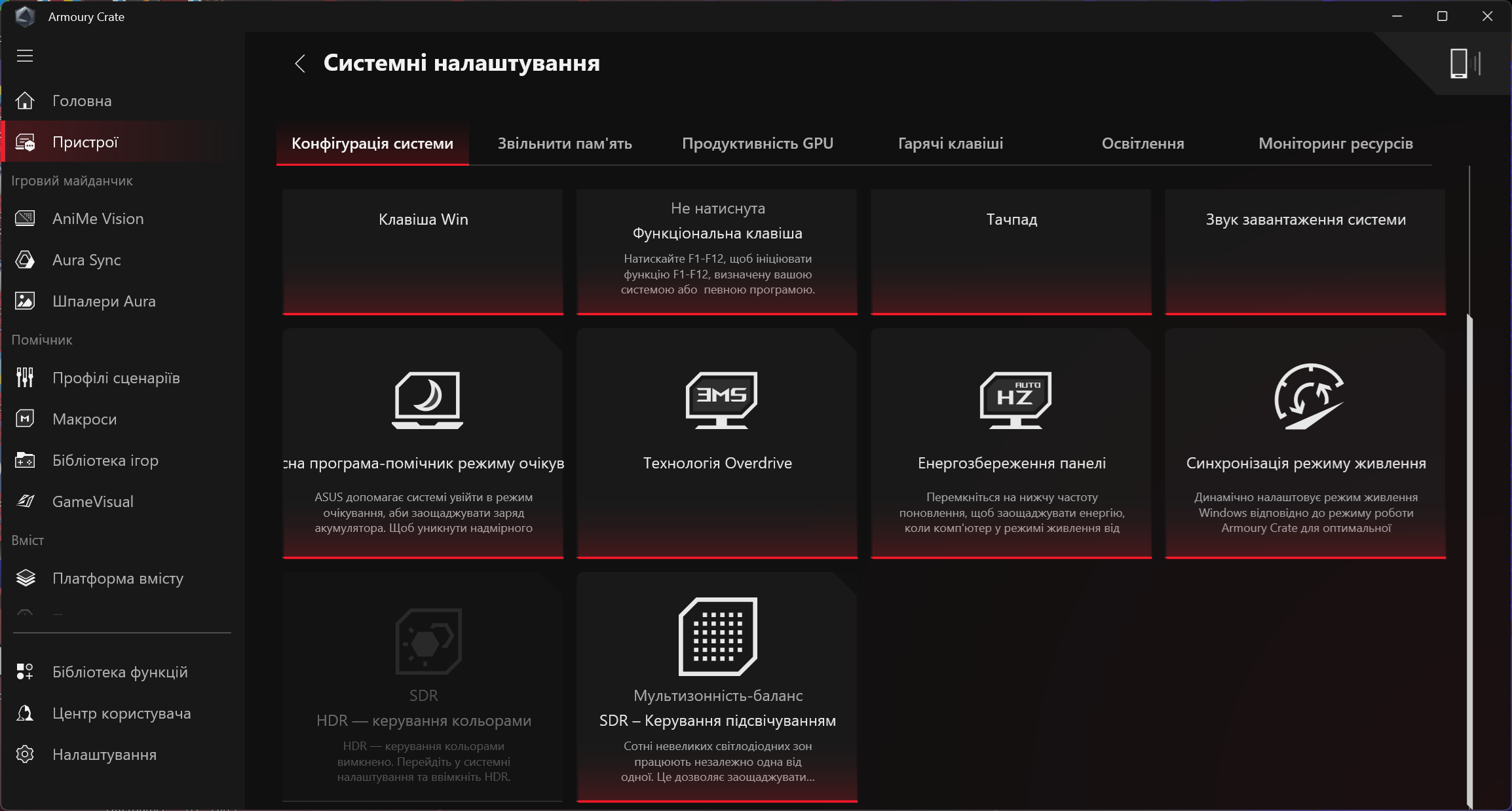
Task: Open Aura Sync from sidebar
Action: 86,260
